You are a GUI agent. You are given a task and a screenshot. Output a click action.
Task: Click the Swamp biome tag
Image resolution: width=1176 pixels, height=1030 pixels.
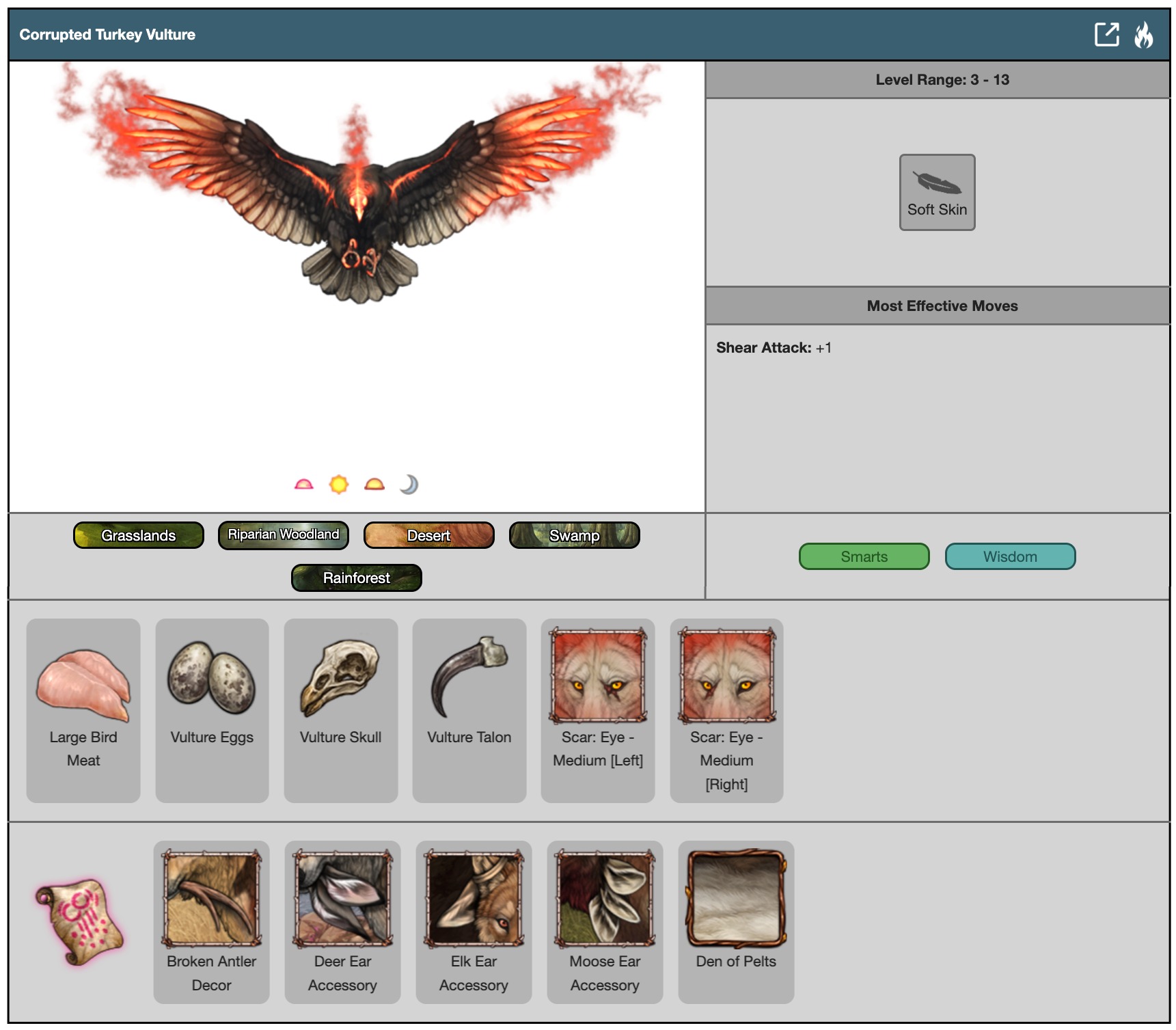[x=574, y=535]
